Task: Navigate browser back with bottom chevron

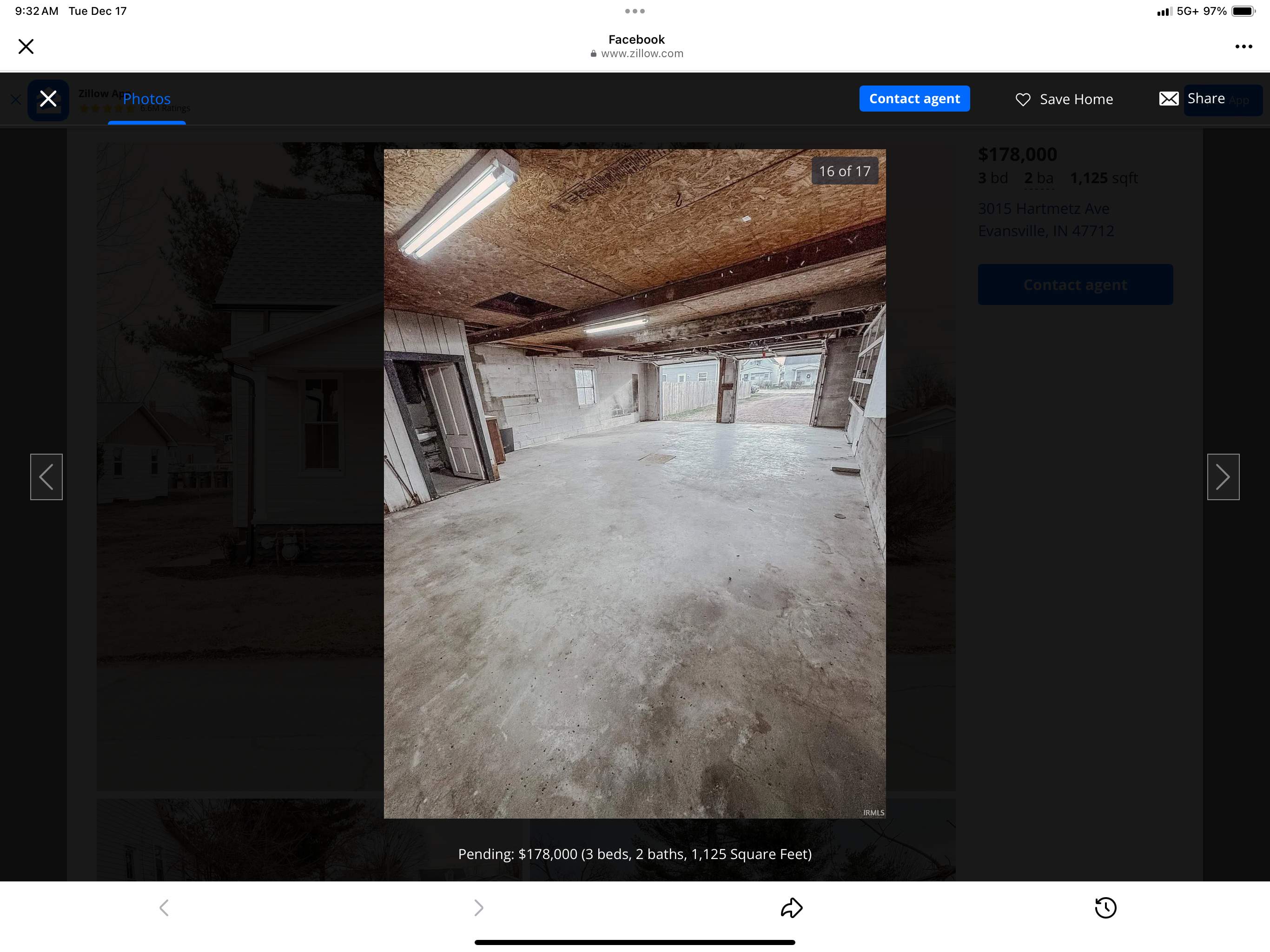Action: coord(164,907)
